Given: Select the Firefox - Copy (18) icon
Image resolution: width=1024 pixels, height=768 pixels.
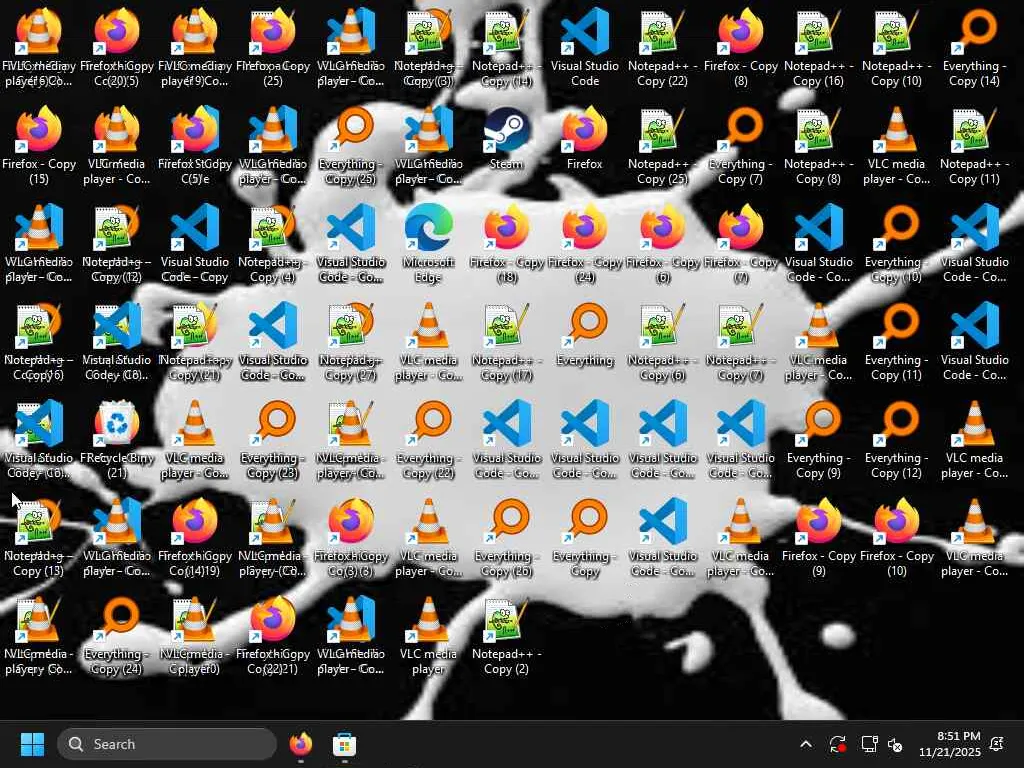Looking at the screenshot, I should [506, 244].
